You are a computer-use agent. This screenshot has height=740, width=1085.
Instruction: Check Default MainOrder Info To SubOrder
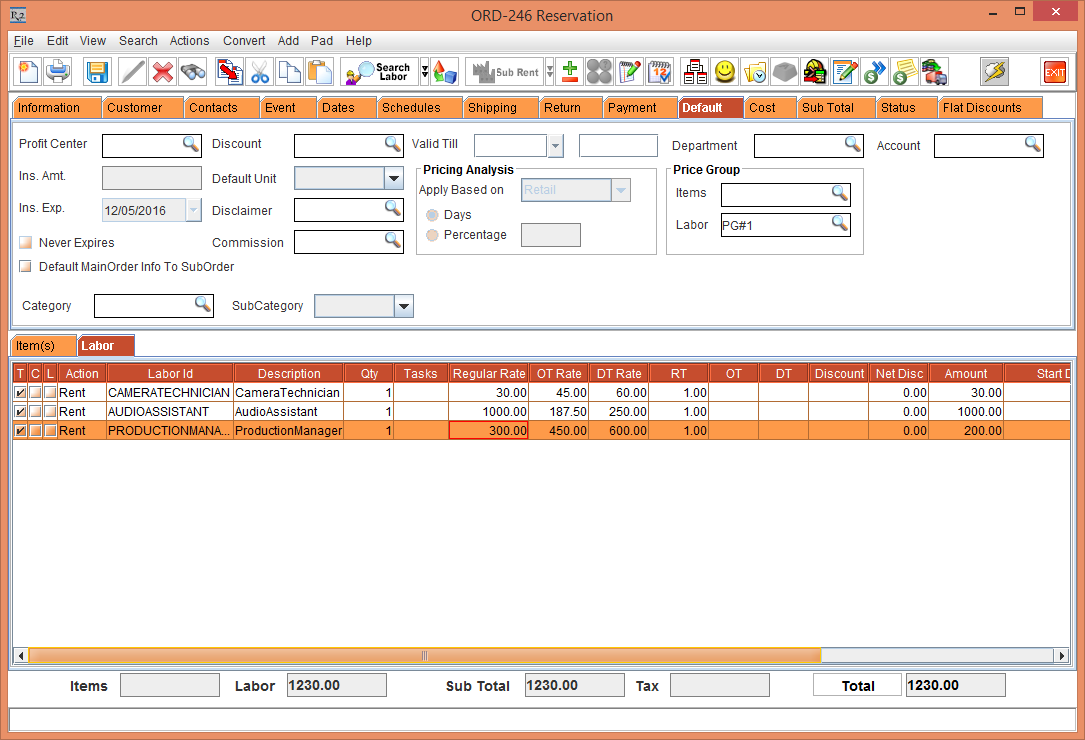[25, 267]
